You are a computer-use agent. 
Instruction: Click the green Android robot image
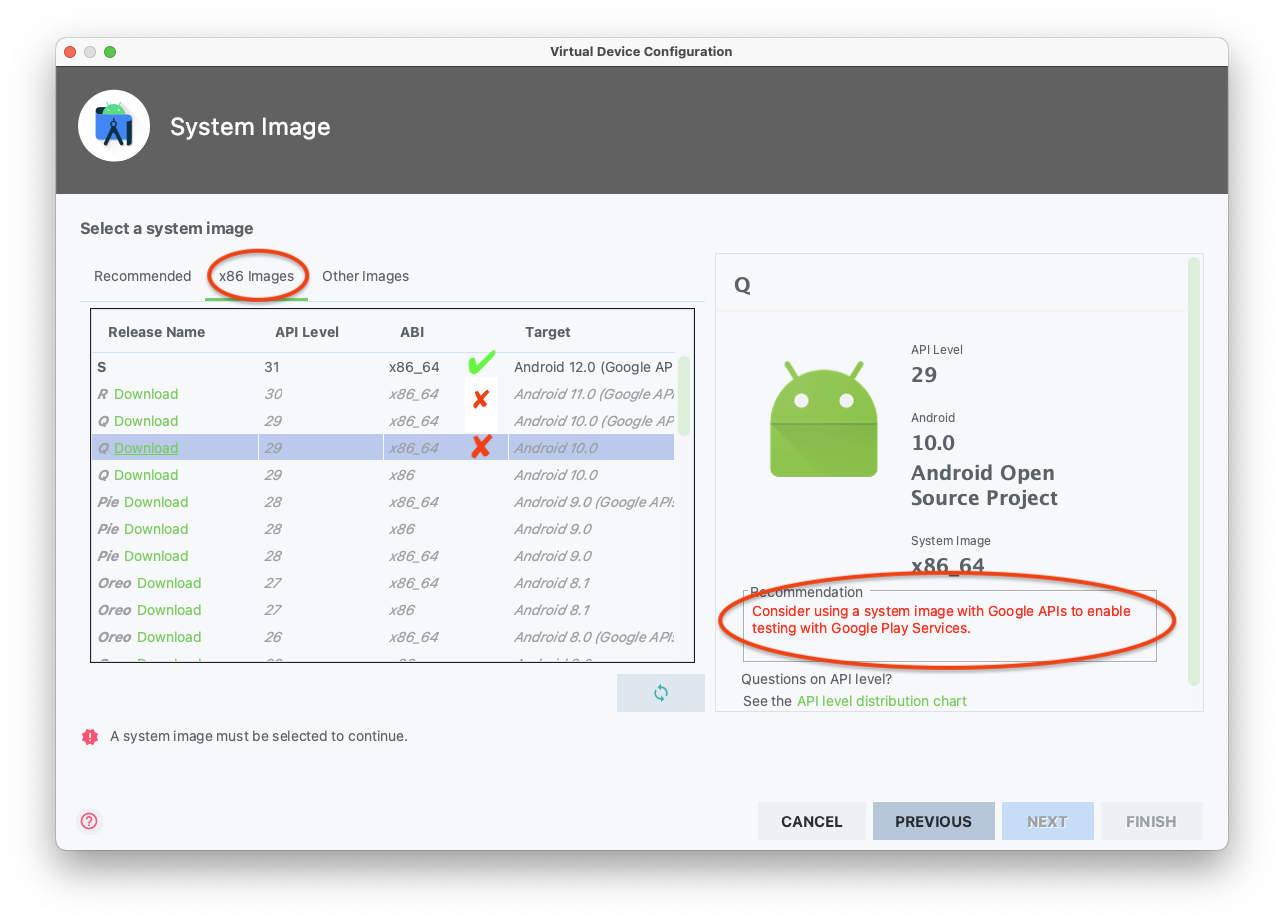point(823,418)
